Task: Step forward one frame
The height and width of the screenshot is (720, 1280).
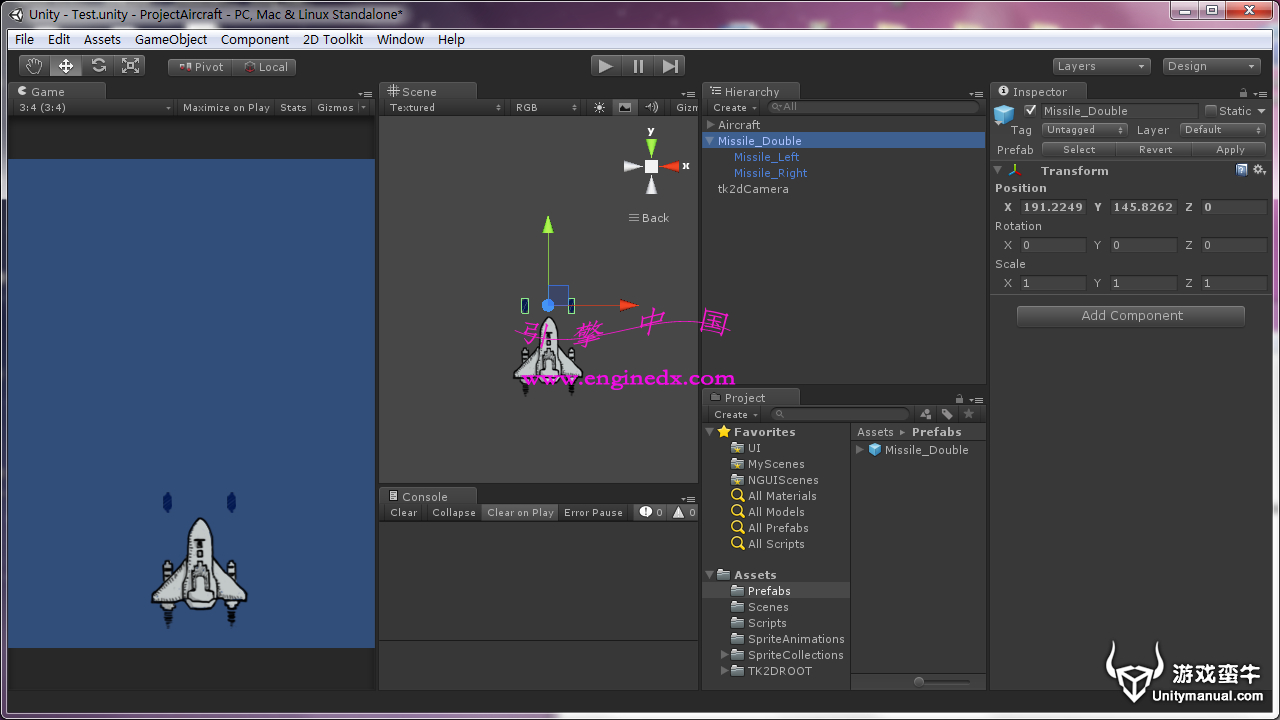Action: [x=670, y=66]
